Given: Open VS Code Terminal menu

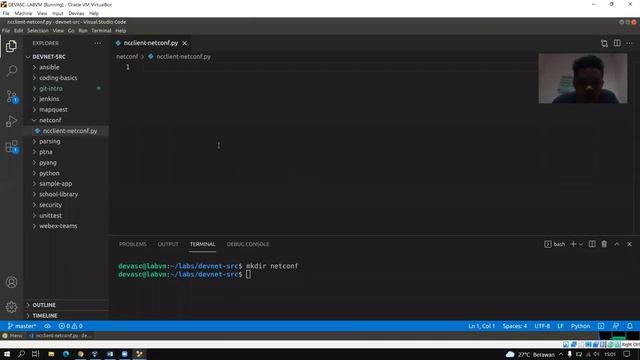Looking at the screenshot, I should click(101, 31).
